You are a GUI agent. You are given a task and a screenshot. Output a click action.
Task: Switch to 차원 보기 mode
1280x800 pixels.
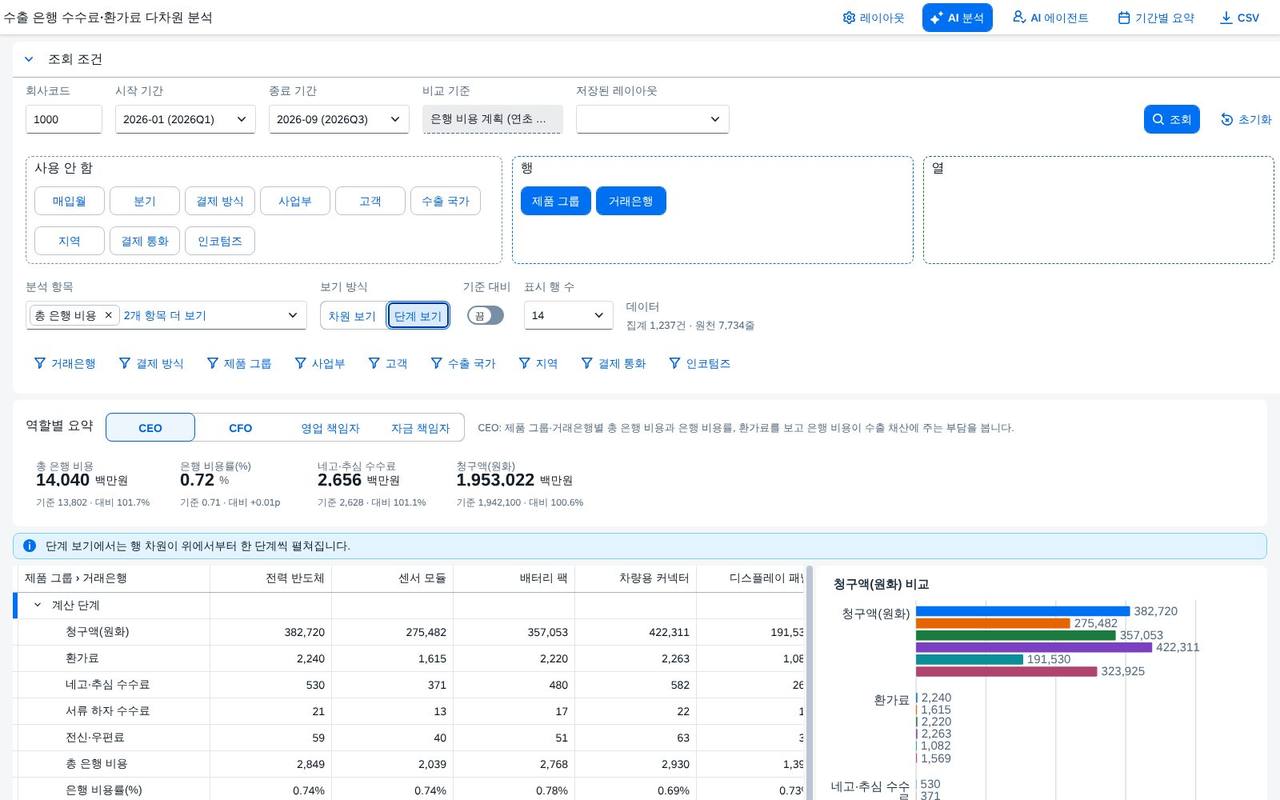[x=352, y=316]
